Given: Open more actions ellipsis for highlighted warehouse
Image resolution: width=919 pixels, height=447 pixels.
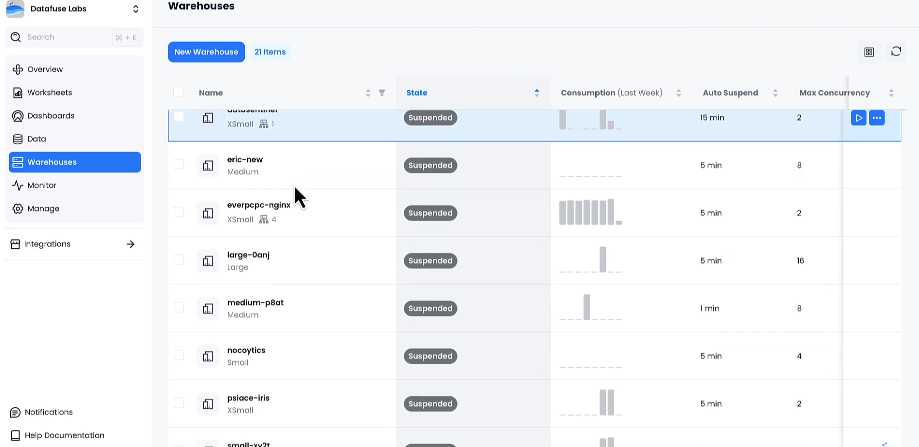Looking at the screenshot, I should tap(877, 118).
